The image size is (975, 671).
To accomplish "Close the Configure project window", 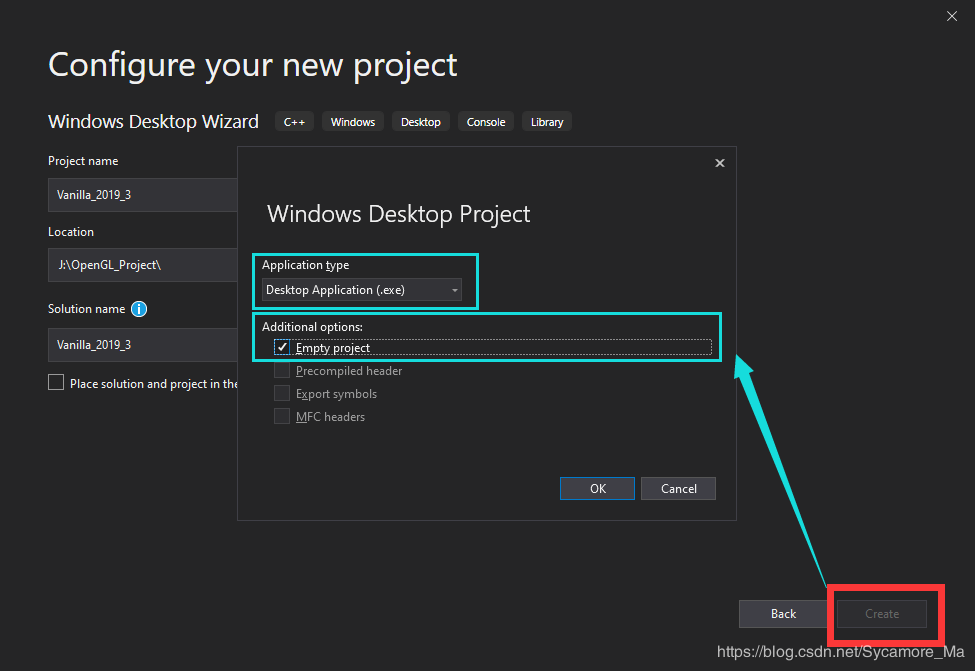I will coord(952,16).
